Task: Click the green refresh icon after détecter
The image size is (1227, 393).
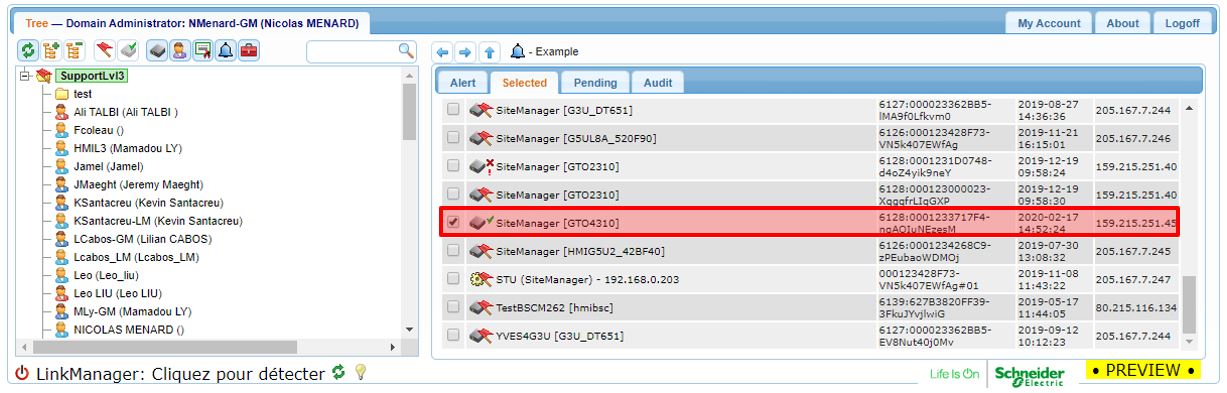Action: tap(339, 373)
